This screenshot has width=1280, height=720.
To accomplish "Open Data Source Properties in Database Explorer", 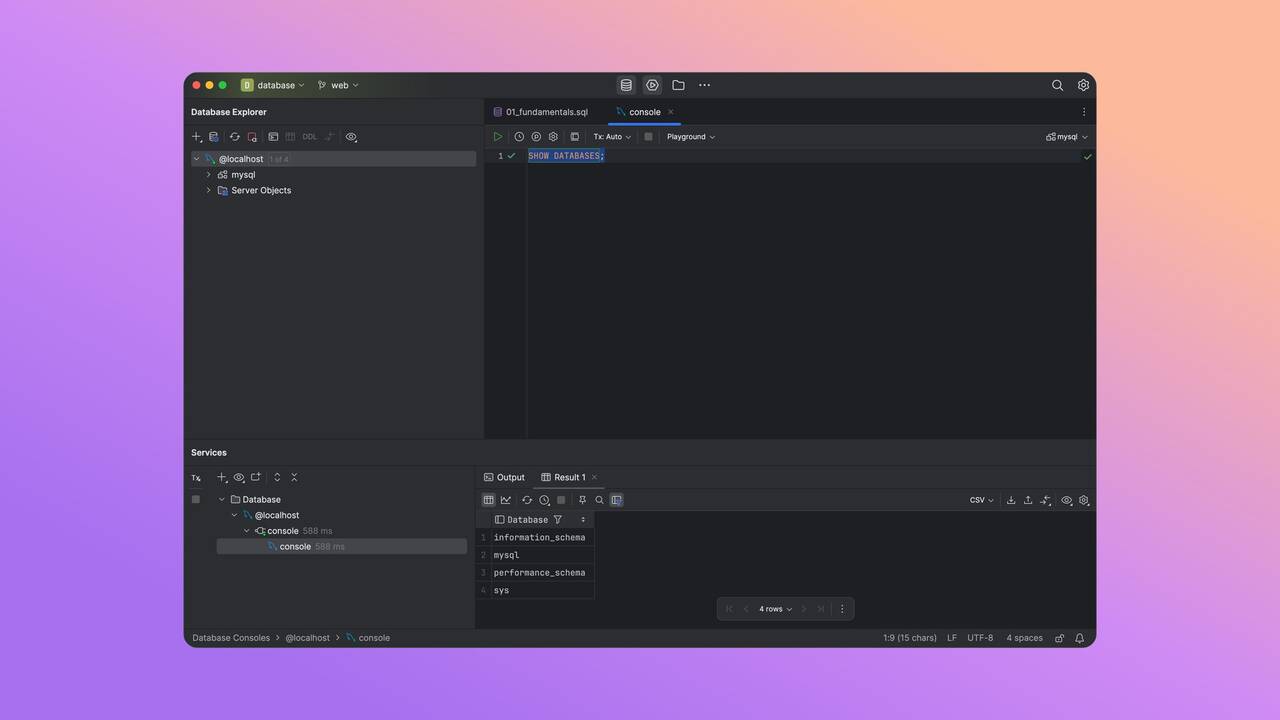I will [214, 137].
